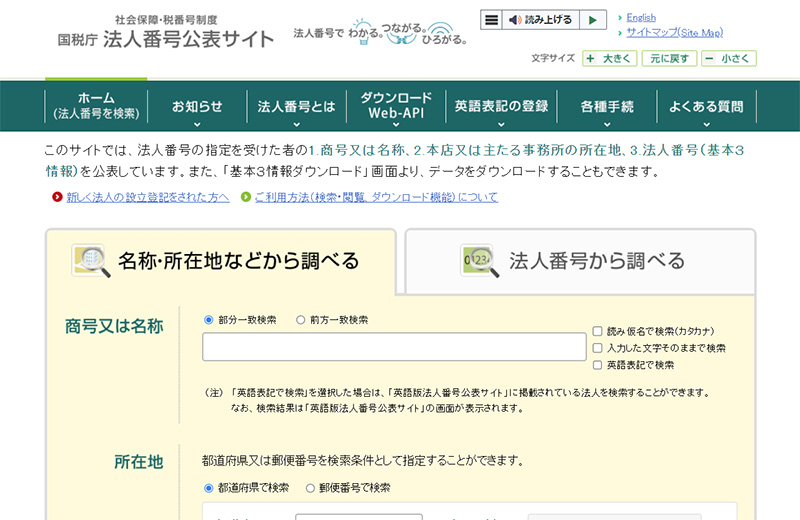Increase font size with 大きく button

pos(609,58)
